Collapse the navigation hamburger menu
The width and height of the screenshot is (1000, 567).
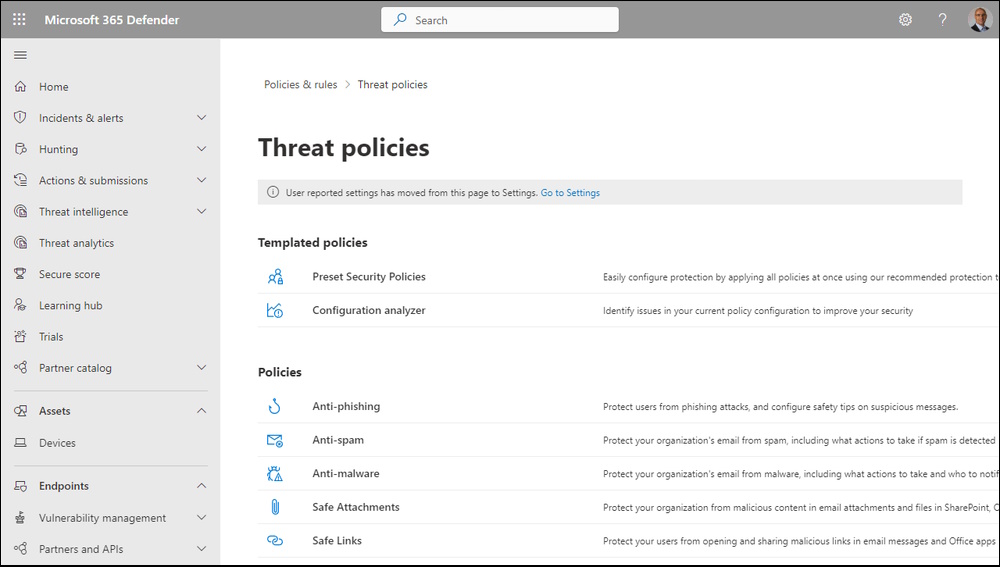click(x=20, y=55)
